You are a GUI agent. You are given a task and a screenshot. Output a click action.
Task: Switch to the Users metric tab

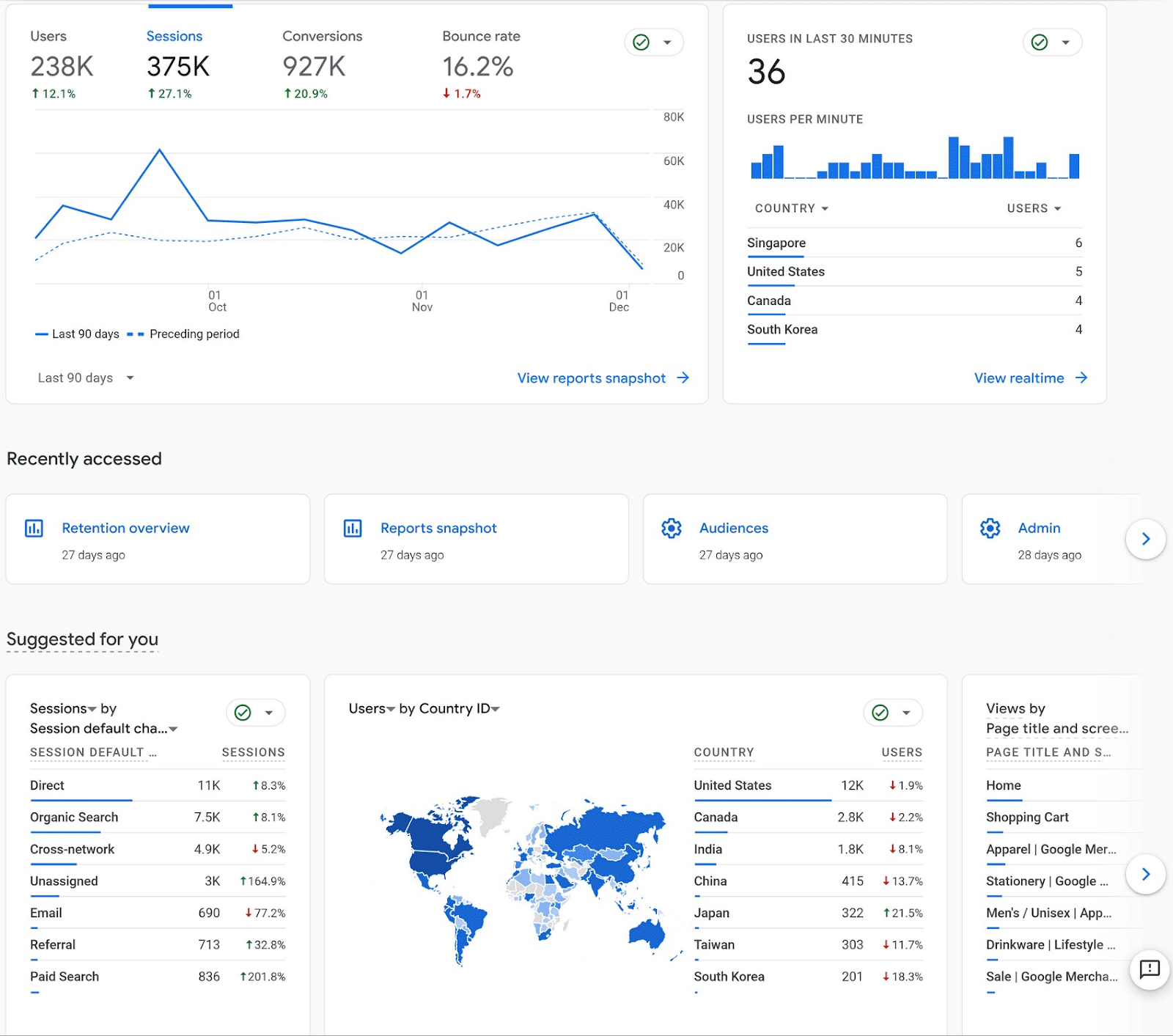point(48,36)
